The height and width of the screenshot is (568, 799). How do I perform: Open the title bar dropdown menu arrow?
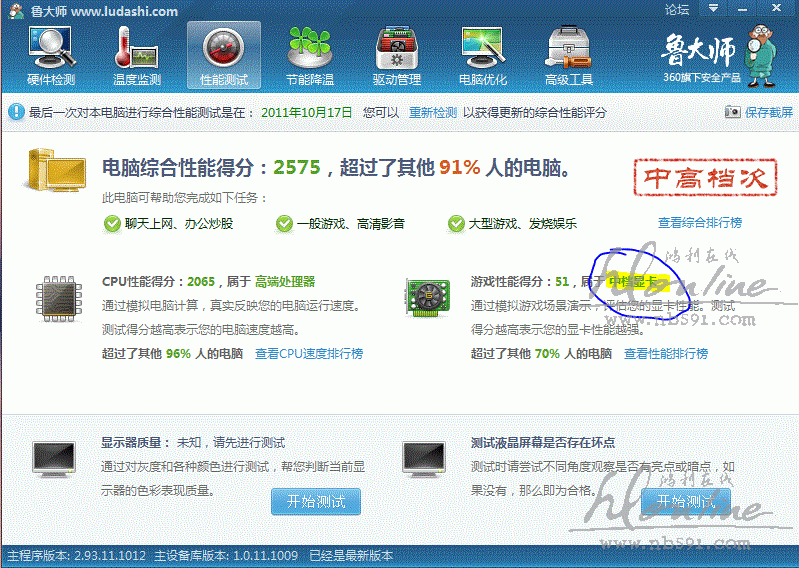[713, 8]
